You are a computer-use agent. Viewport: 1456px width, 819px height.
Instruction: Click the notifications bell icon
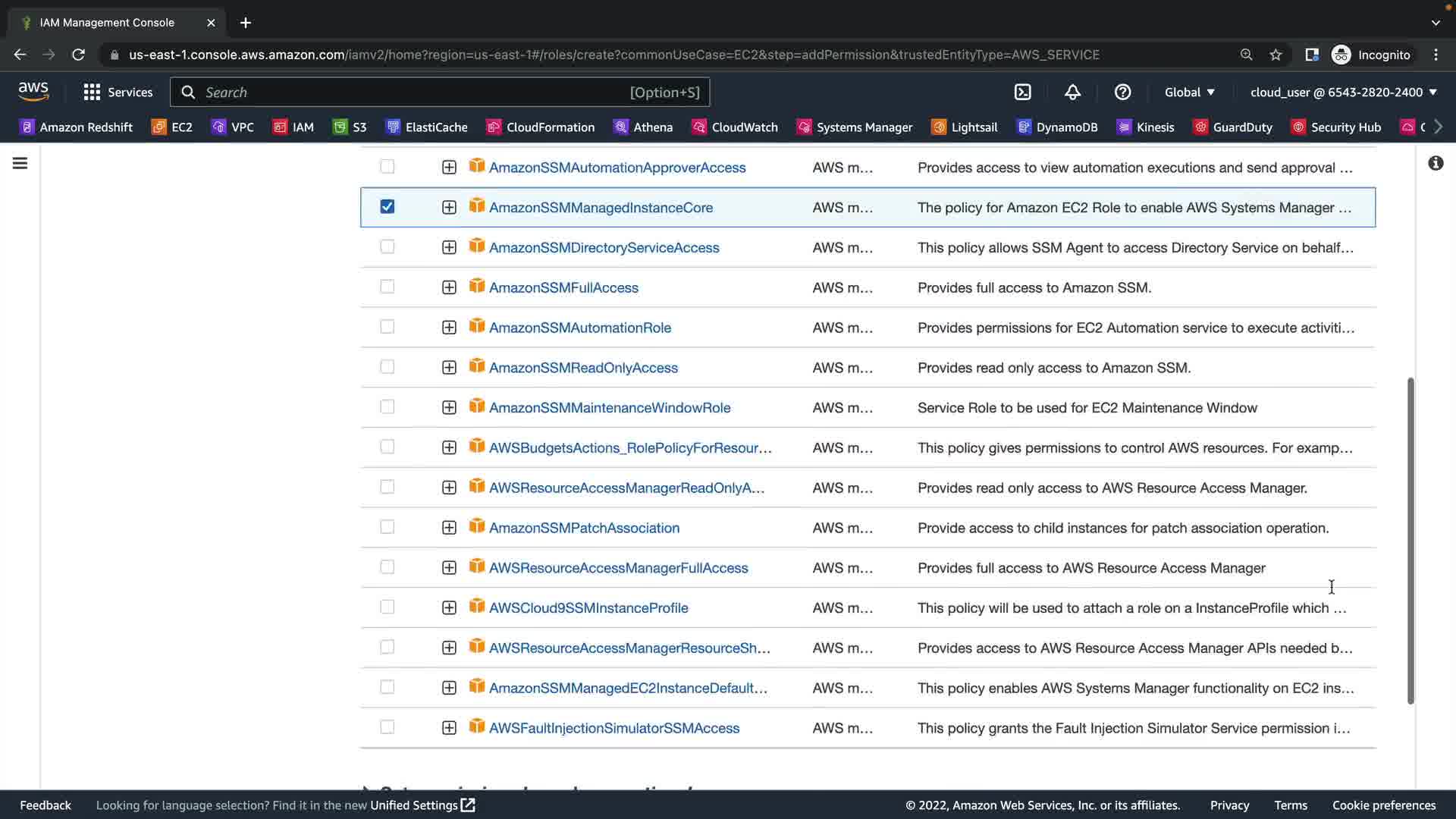coord(1072,92)
